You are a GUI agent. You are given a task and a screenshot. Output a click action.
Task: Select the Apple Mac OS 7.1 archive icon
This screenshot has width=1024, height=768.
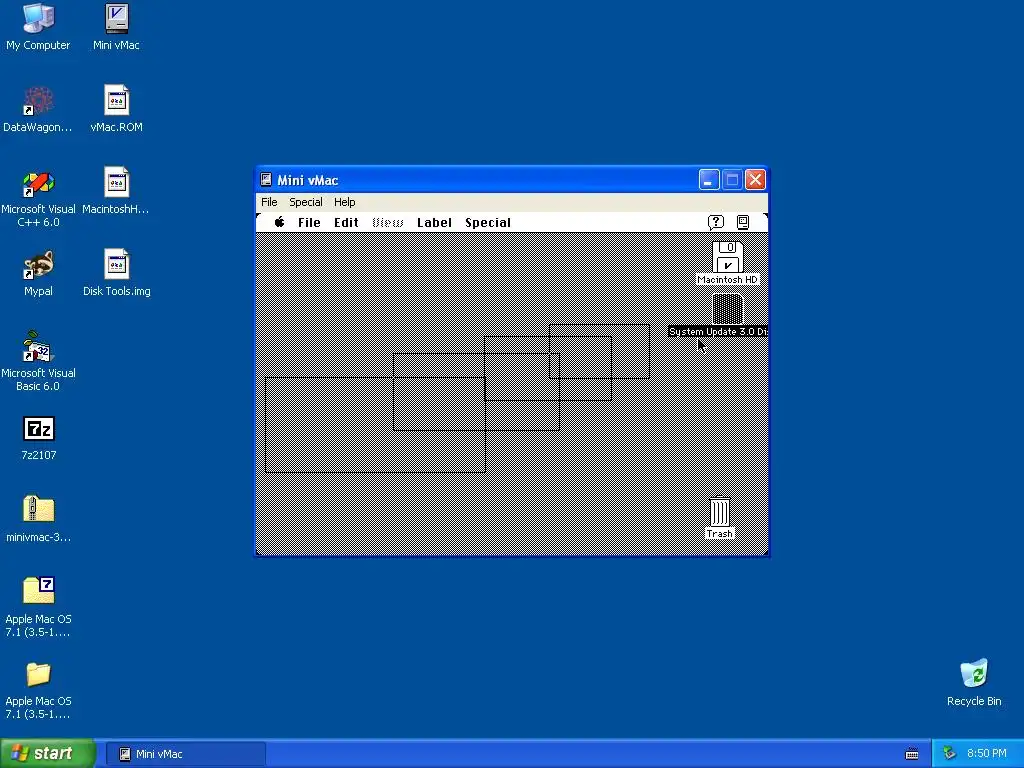pos(38,607)
